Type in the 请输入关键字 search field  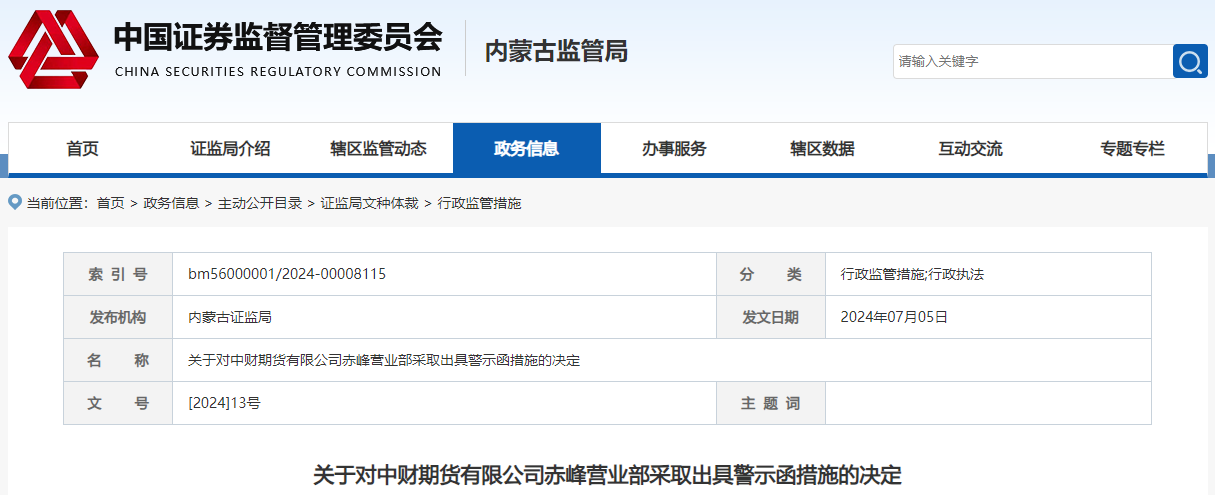1031,62
